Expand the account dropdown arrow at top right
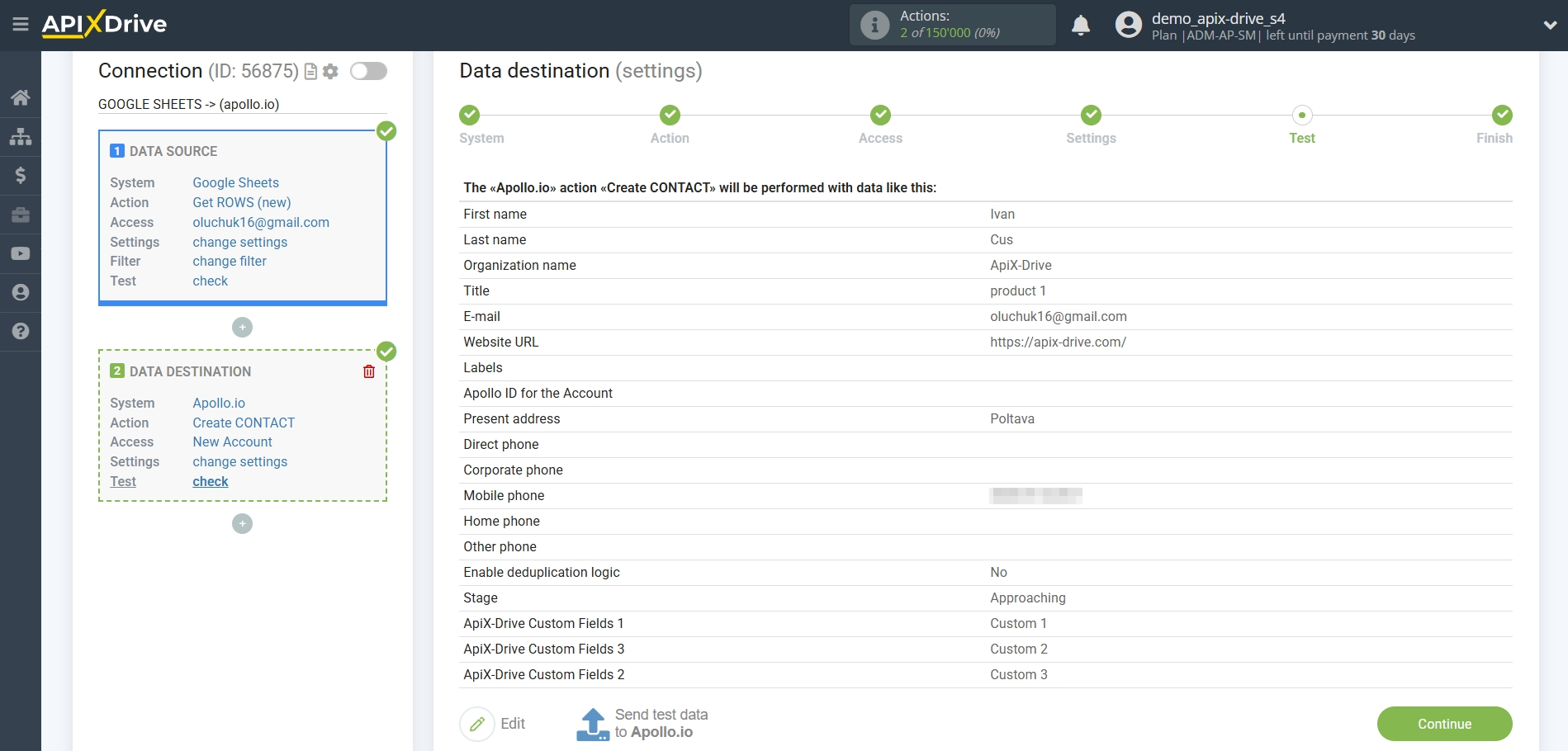 (x=1551, y=24)
